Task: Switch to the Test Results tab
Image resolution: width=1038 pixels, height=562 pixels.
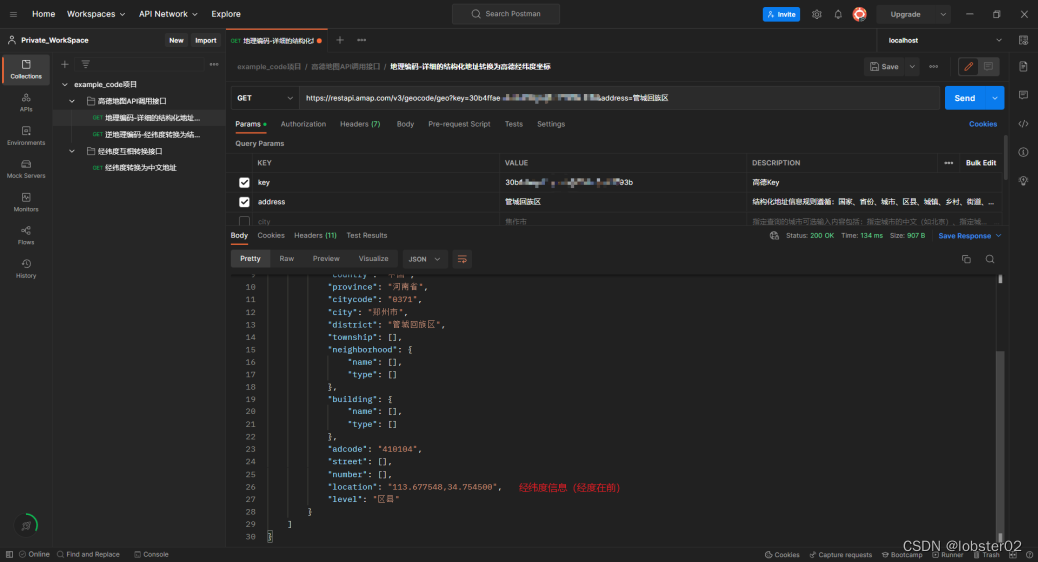Action: coord(367,236)
